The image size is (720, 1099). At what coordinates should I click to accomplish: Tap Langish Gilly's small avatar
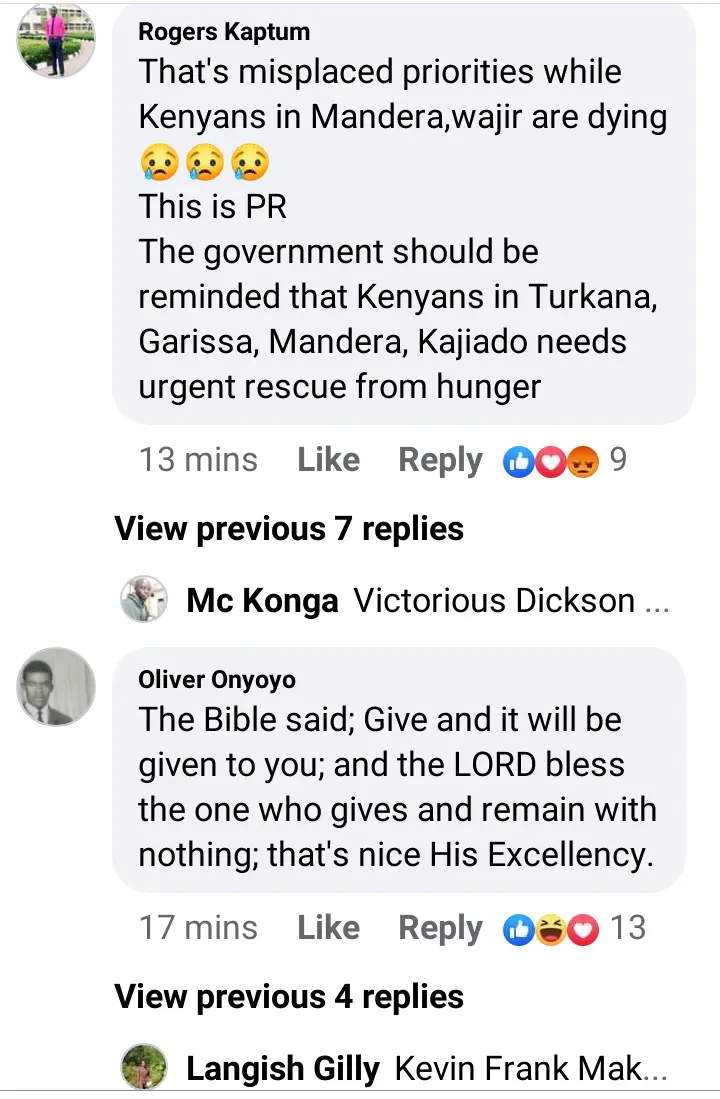[x=144, y=1067]
